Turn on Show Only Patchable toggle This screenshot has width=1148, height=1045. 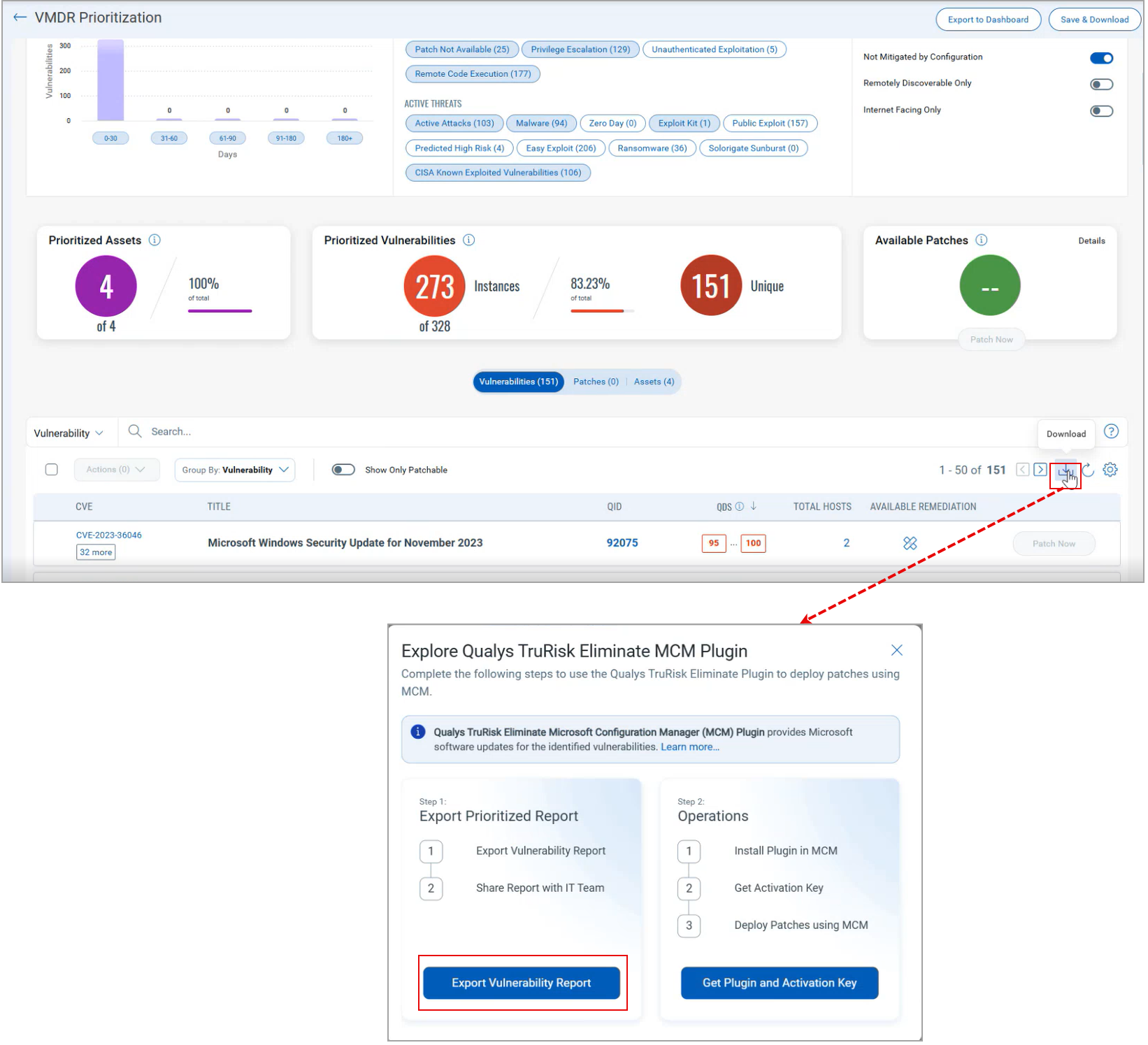click(343, 470)
